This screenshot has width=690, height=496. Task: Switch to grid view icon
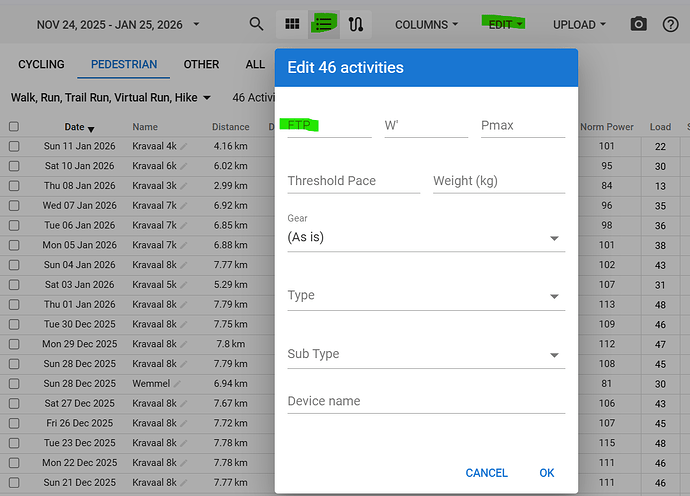coord(292,24)
